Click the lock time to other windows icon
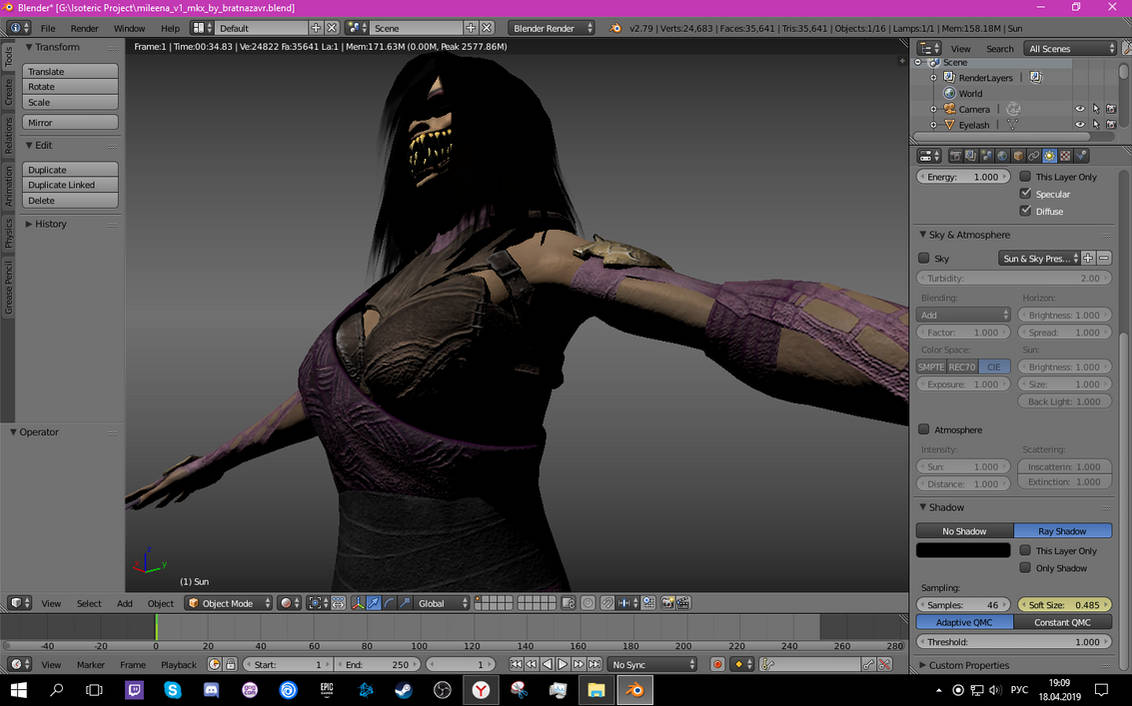The width and height of the screenshot is (1132, 706). point(230,664)
